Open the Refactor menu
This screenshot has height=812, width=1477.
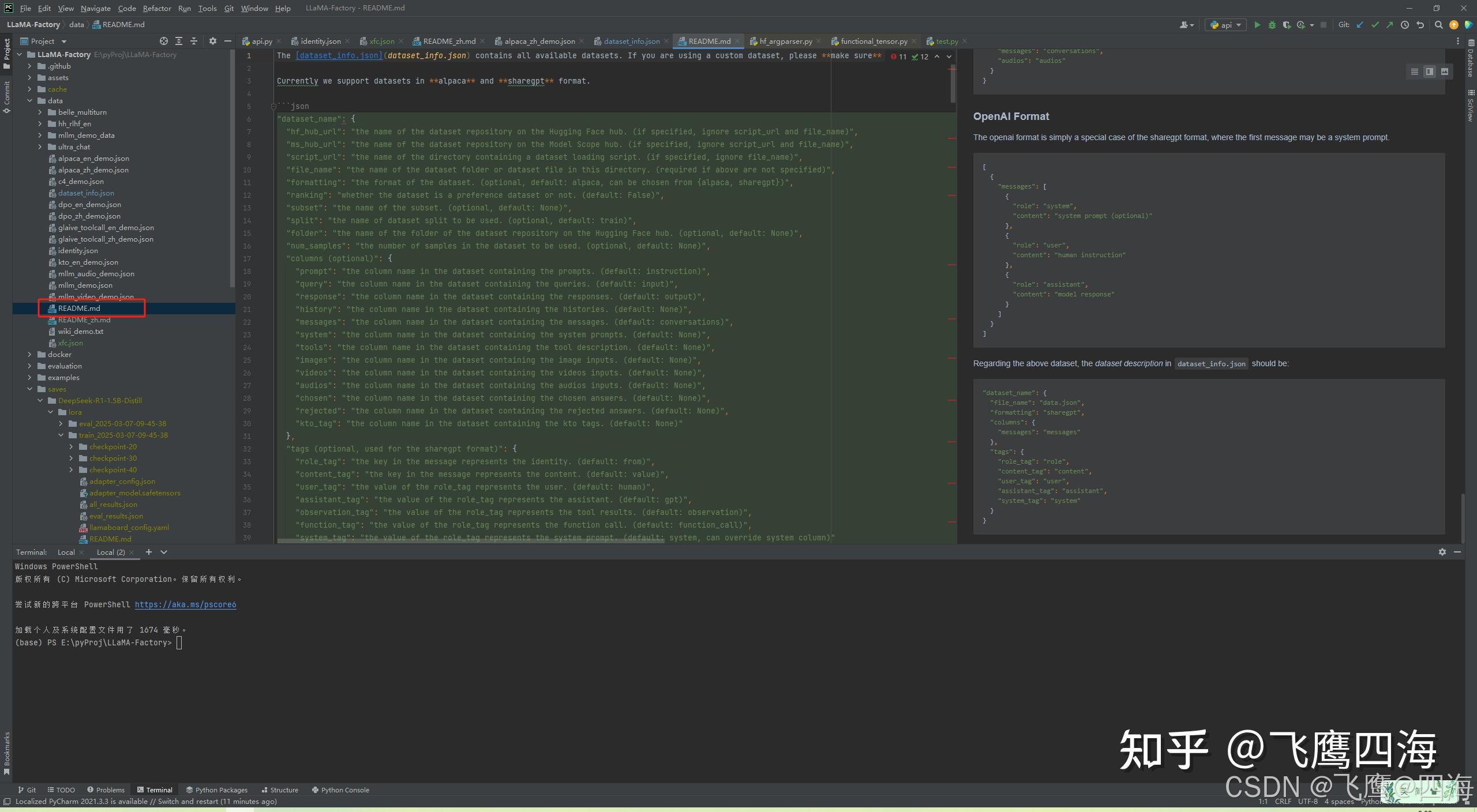point(157,8)
